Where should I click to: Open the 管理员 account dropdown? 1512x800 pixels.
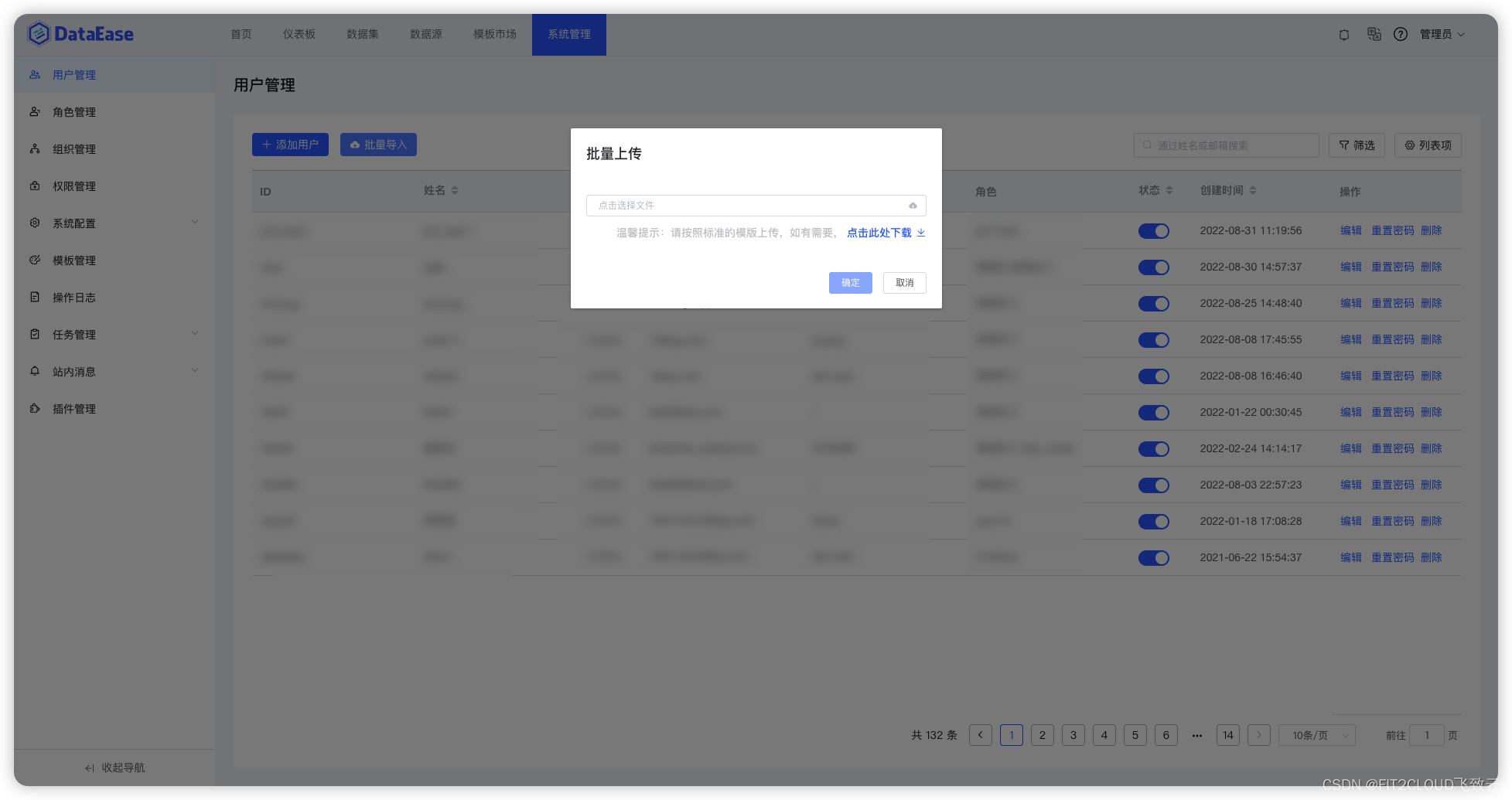point(1442,34)
